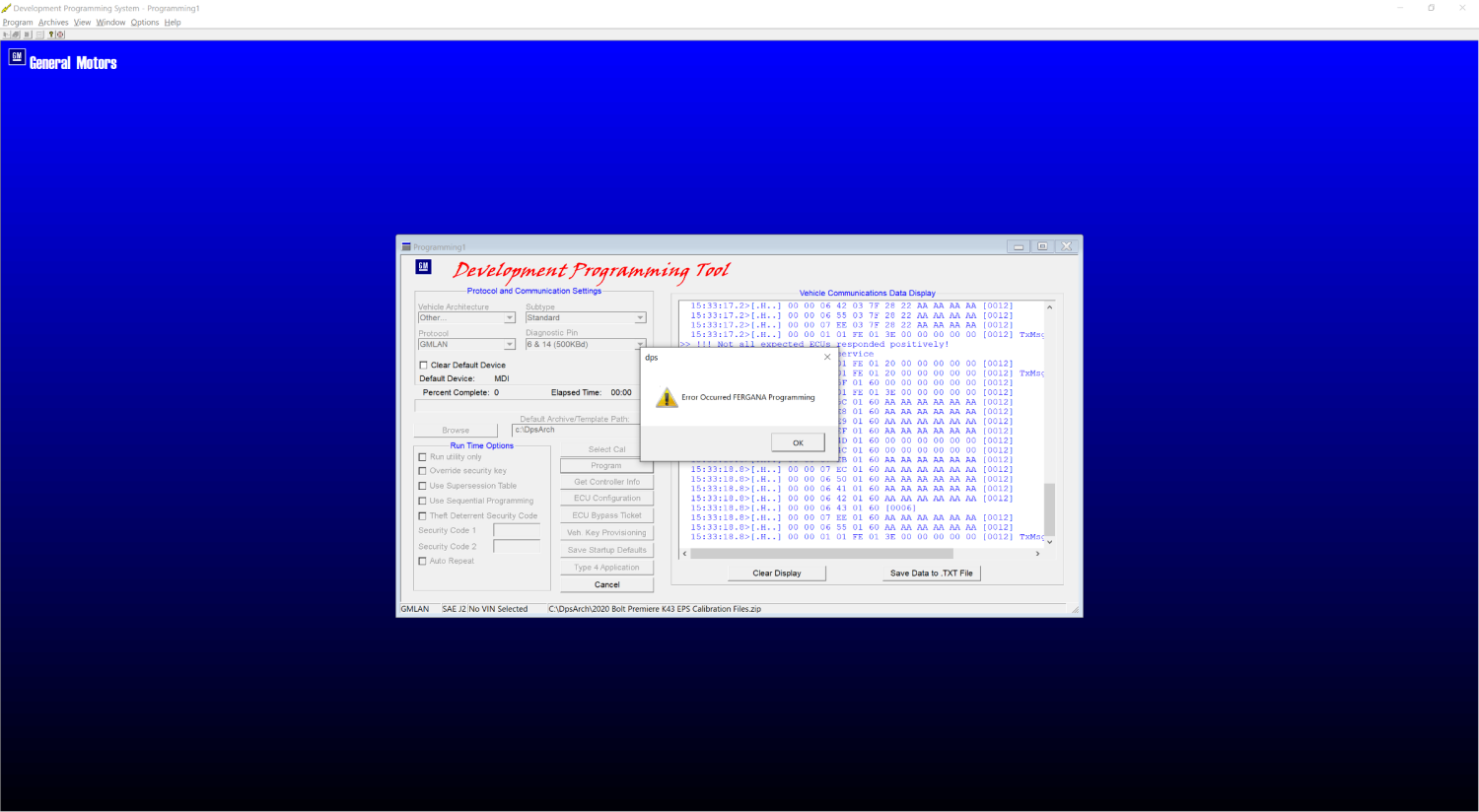This screenshot has height=812, width=1479.
Task: Open the Subtype dropdown showing Standard
Action: tap(640, 318)
